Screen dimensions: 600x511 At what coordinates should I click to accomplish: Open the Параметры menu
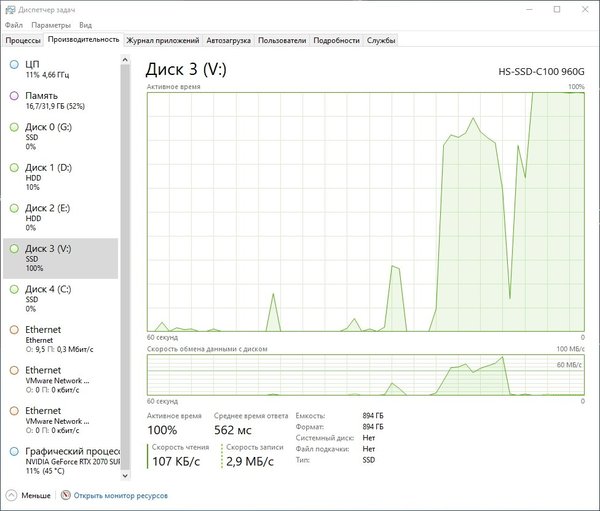[51, 25]
